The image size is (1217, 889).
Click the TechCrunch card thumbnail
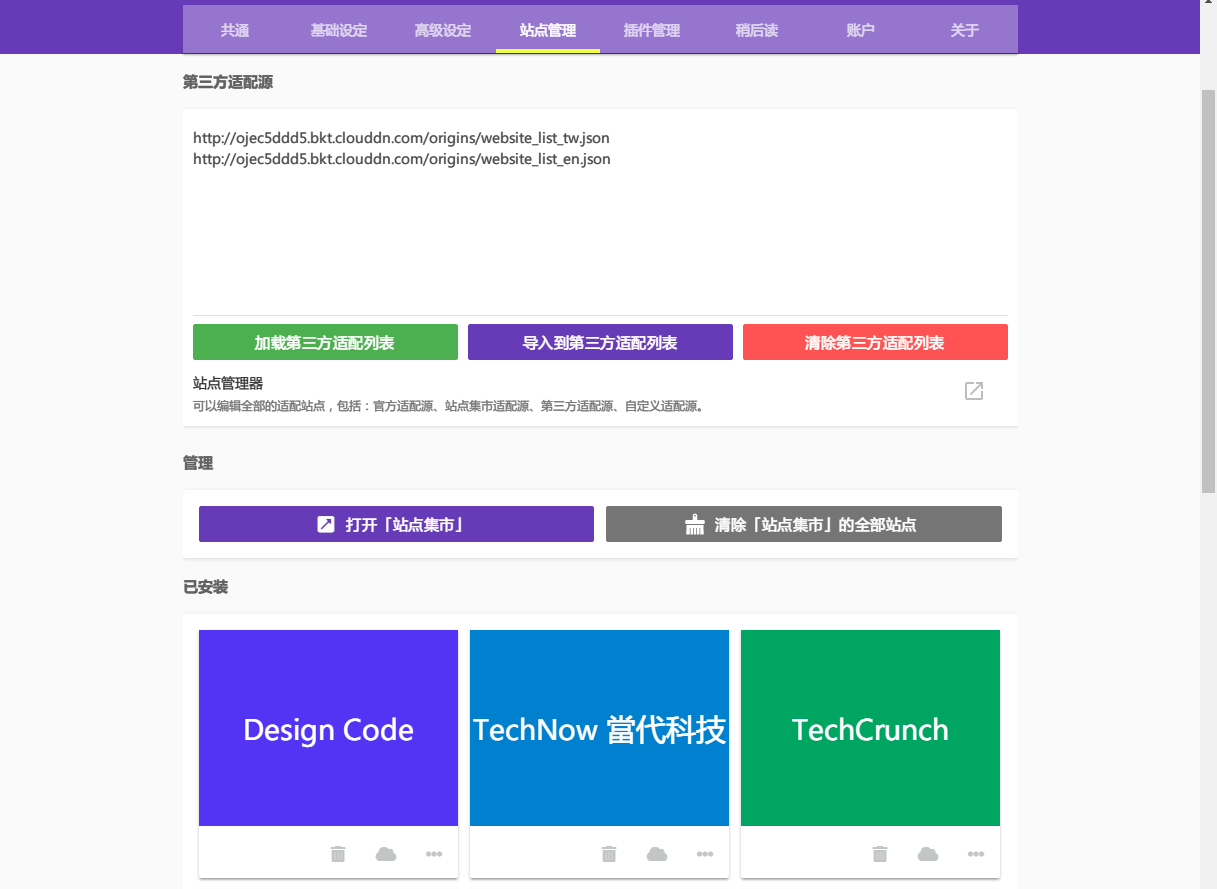tap(870, 728)
